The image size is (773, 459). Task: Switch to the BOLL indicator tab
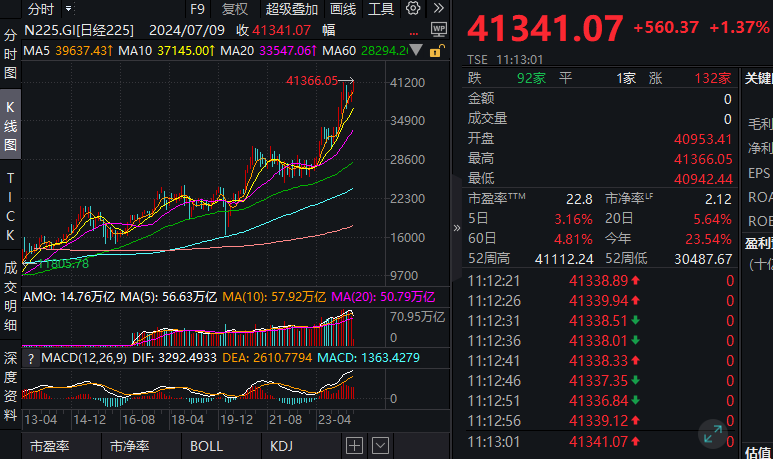tap(207, 446)
